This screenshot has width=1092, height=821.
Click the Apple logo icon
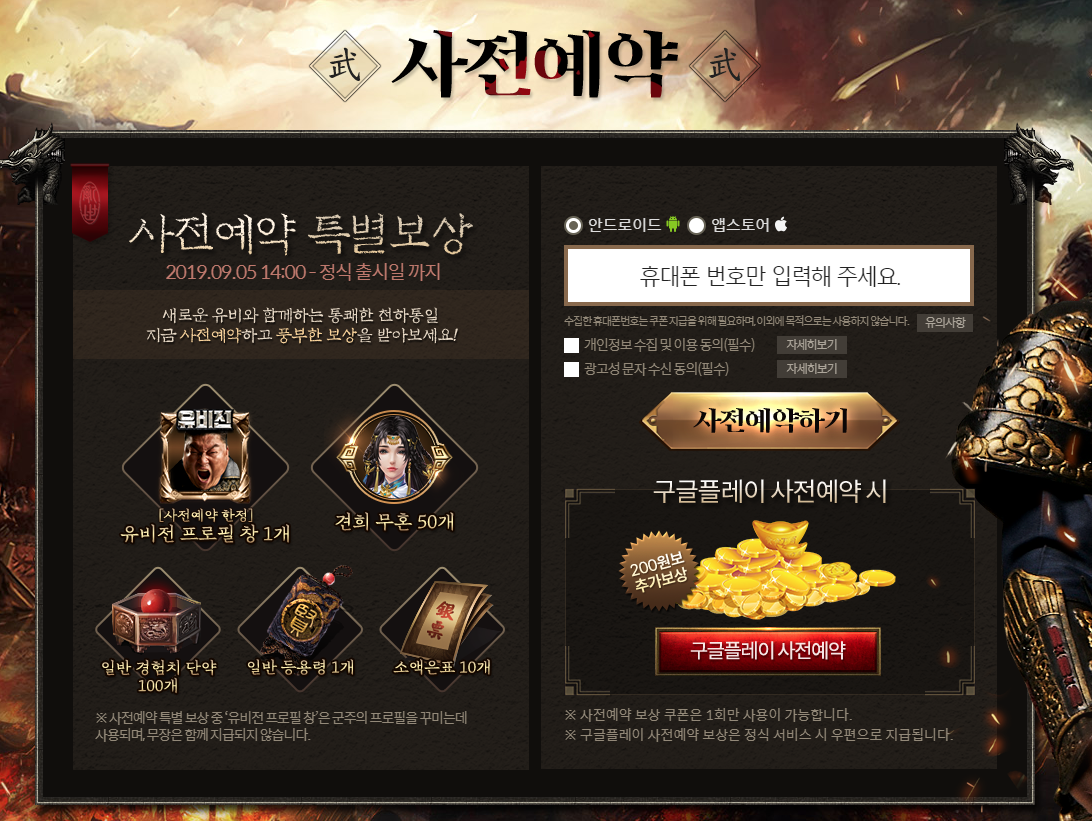781,224
